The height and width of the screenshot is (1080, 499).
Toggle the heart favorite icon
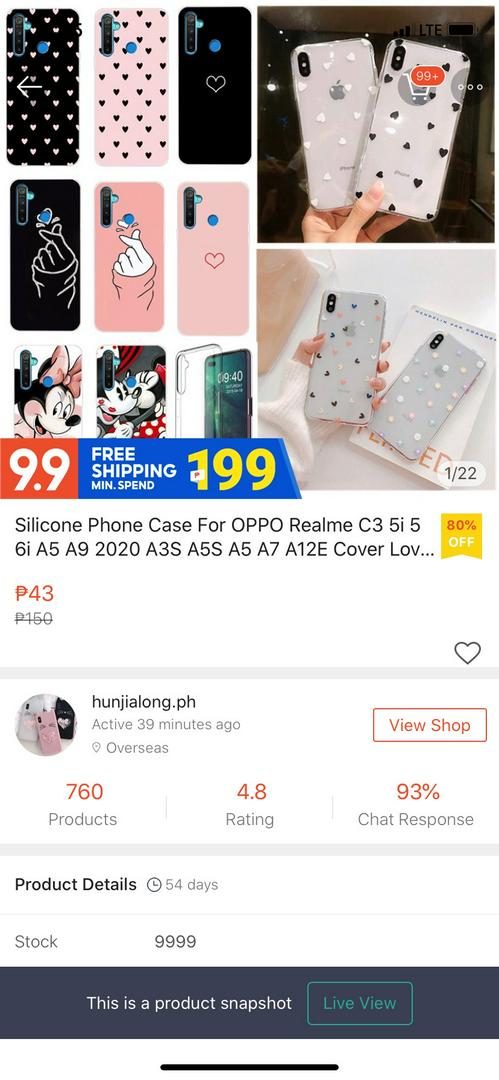click(x=467, y=652)
